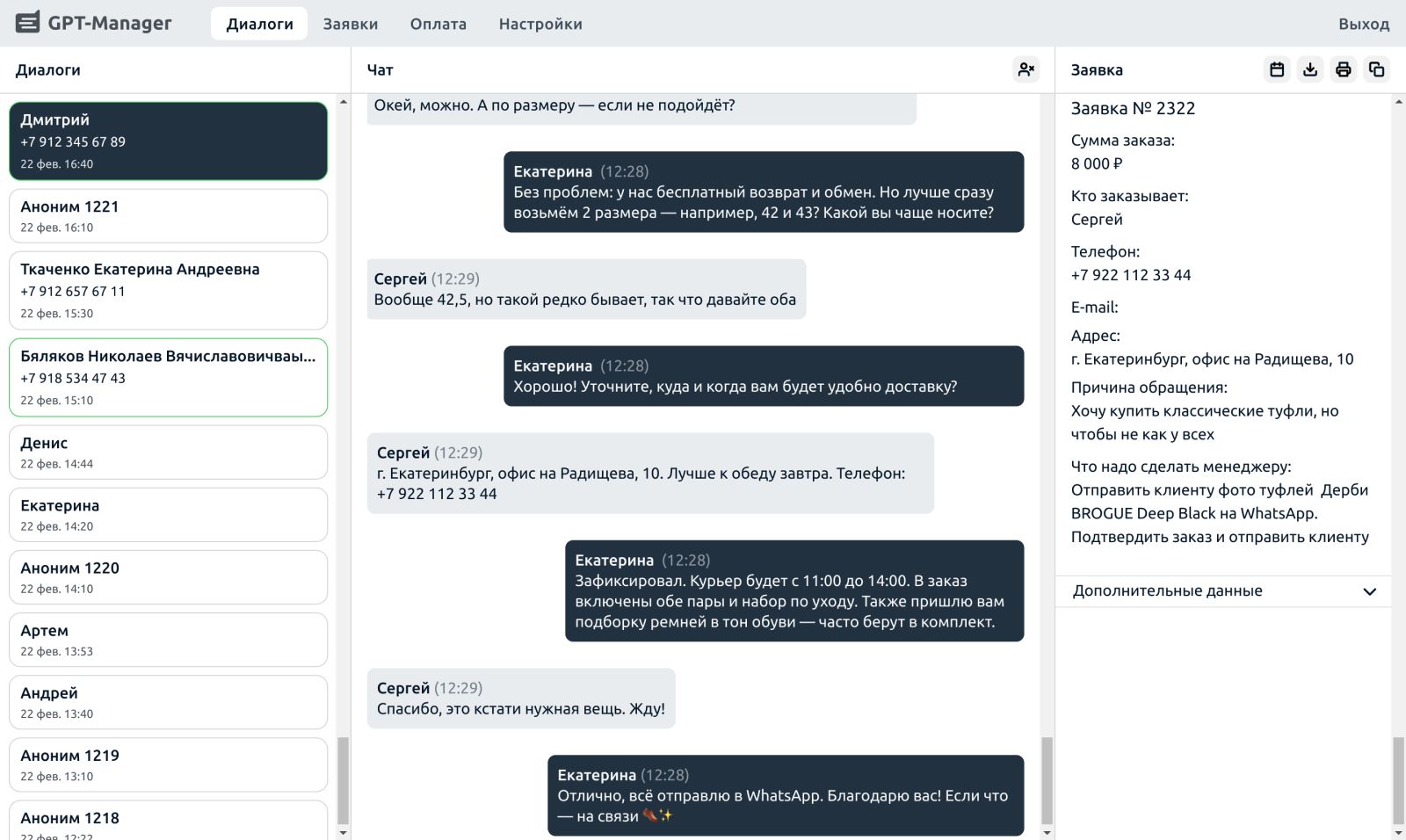The height and width of the screenshot is (840, 1406).
Task: Open the calendar icon in Заявка panel
Action: click(1277, 69)
